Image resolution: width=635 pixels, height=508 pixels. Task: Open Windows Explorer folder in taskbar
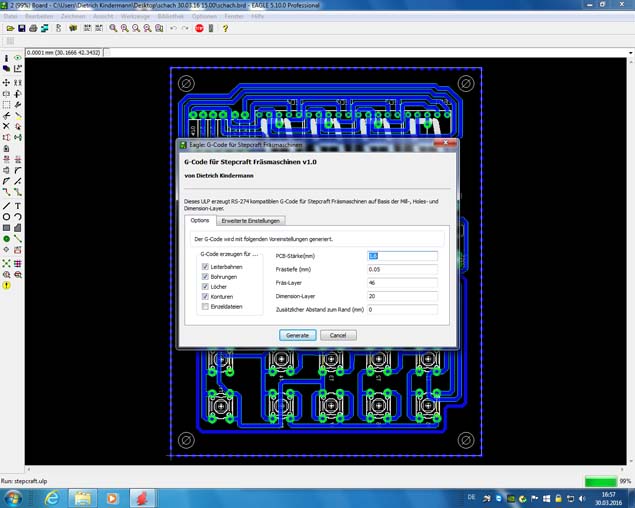[x=82, y=498]
